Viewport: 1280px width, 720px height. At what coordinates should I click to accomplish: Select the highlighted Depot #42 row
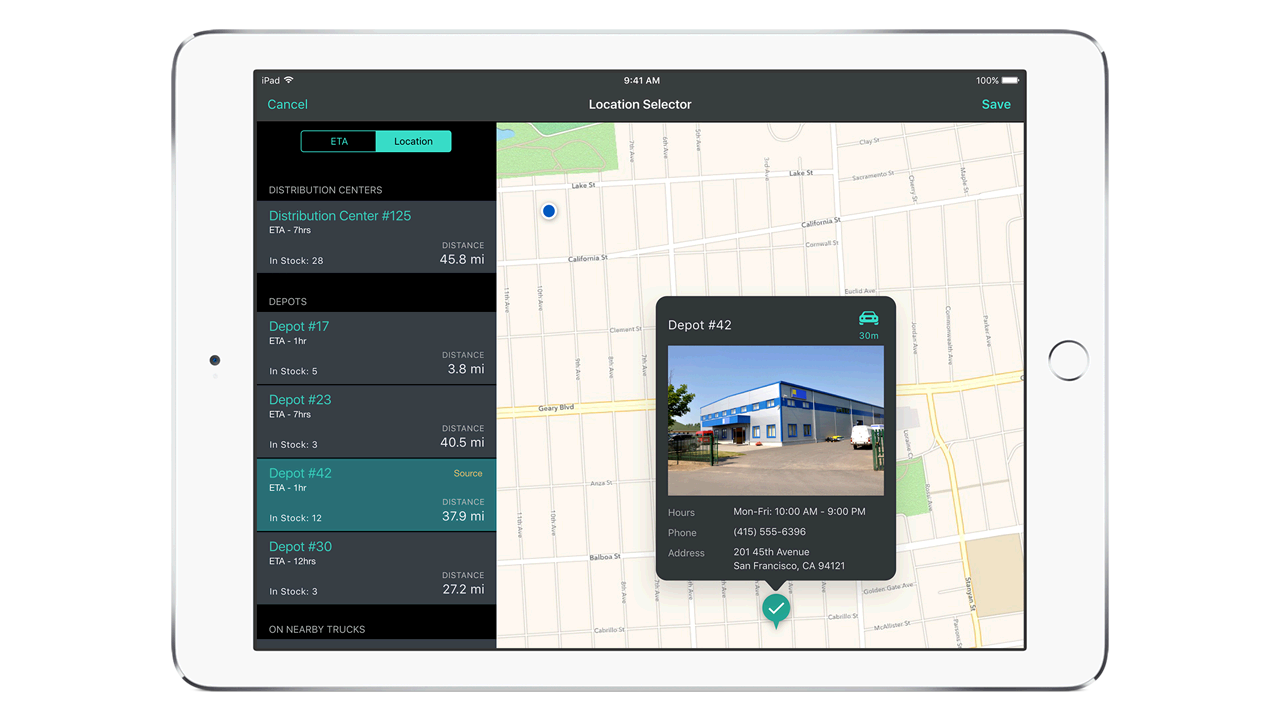click(376, 495)
